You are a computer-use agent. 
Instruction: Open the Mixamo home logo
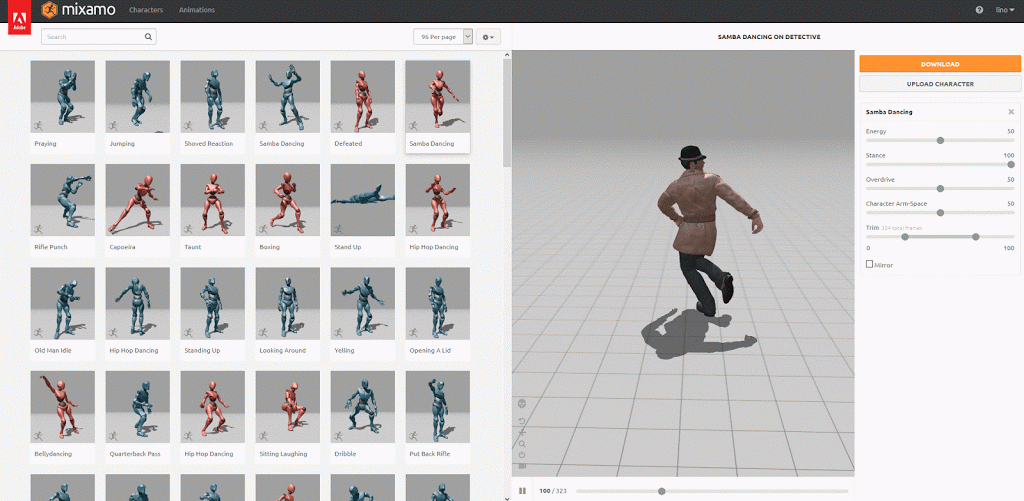pyautogui.click(x=78, y=10)
